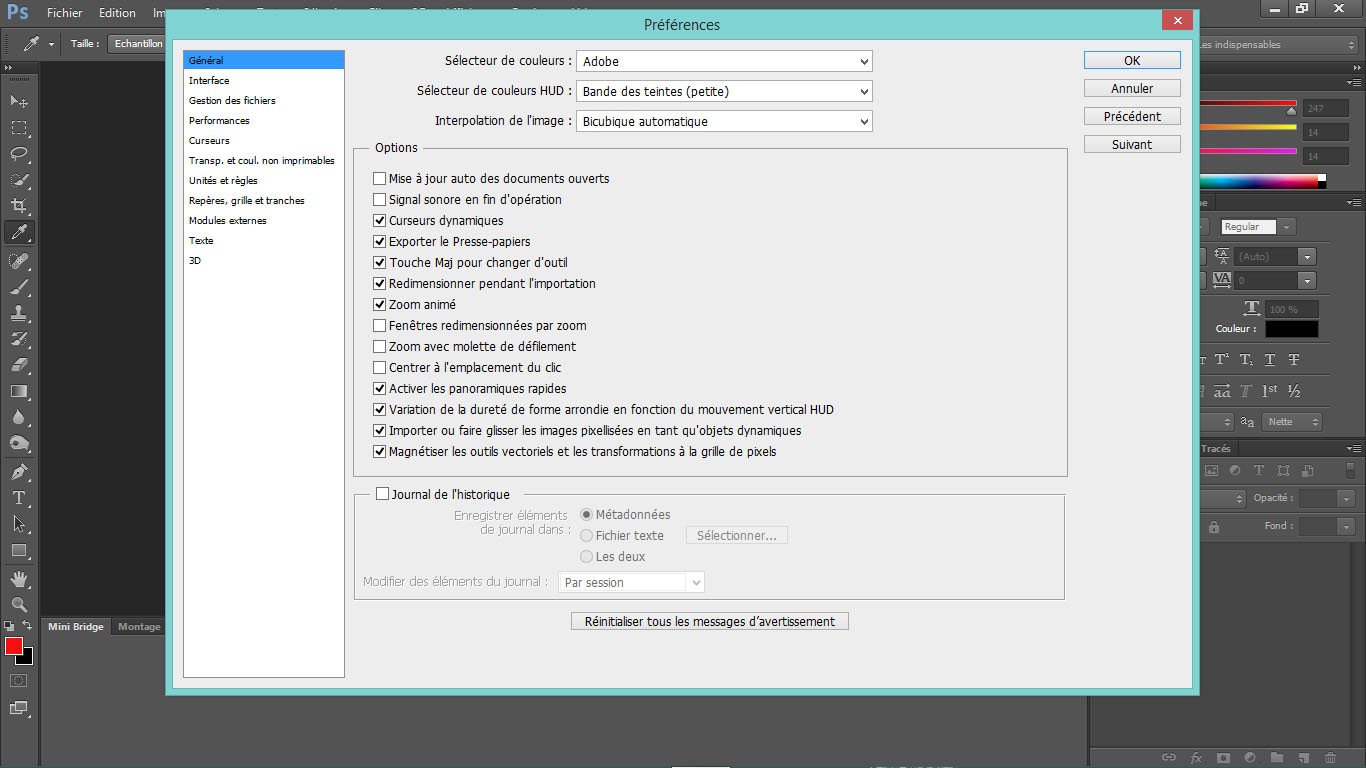This screenshot has height=768, width=1366.
Task: Click OK to confirm preferences
Action: [1132, 60]
